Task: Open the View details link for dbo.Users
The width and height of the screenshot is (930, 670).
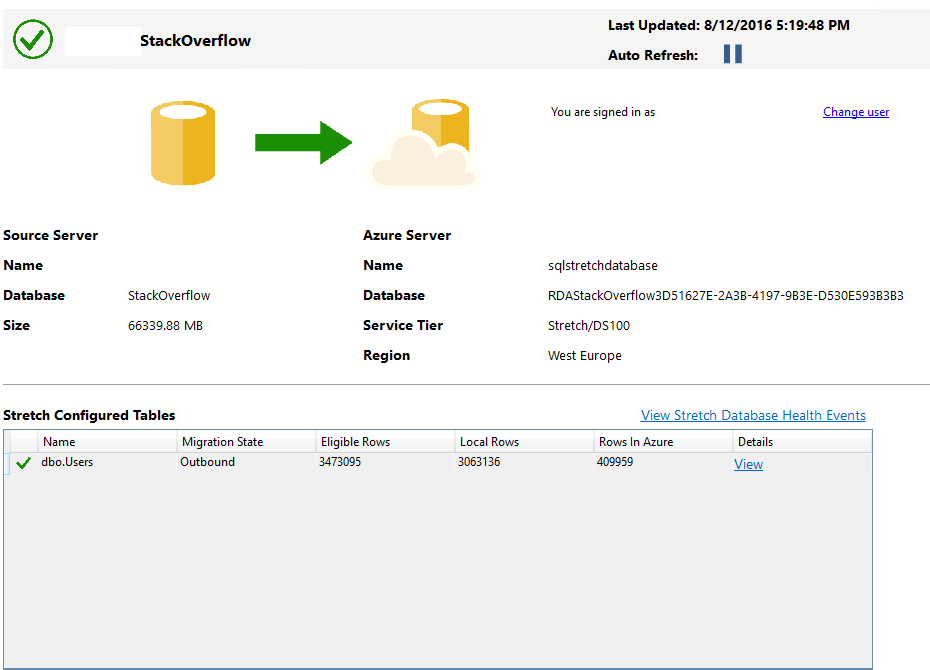Action: point(749,464)
